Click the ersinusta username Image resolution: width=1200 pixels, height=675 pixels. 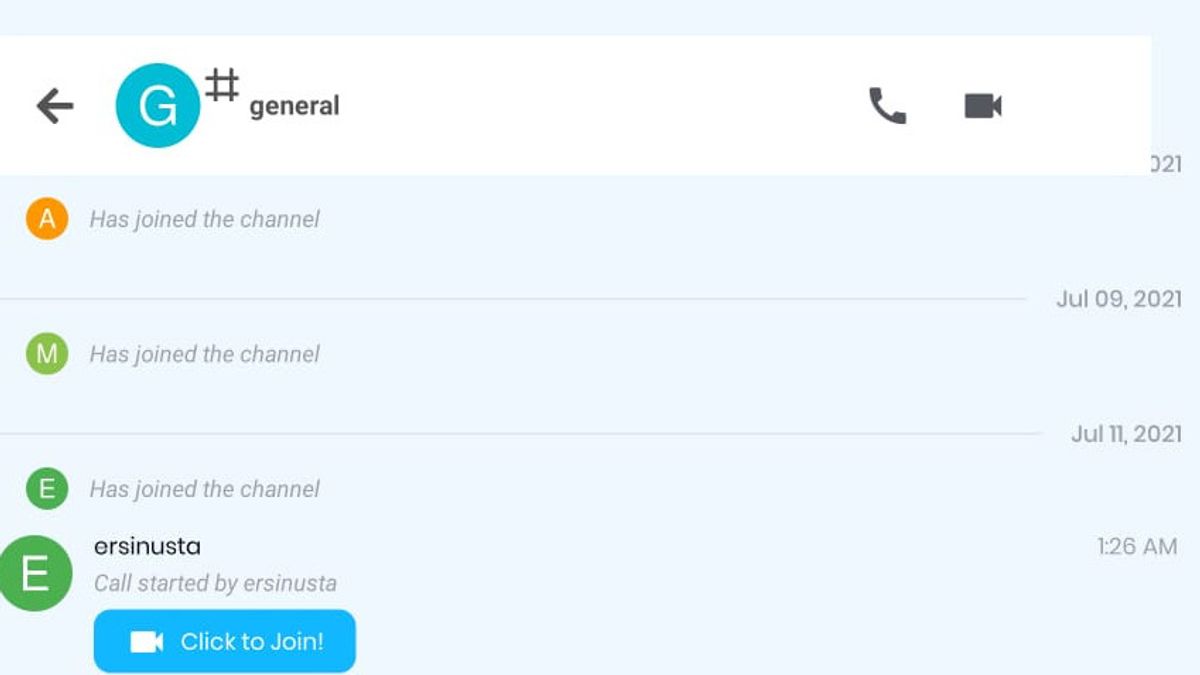(x=147, y=546)
